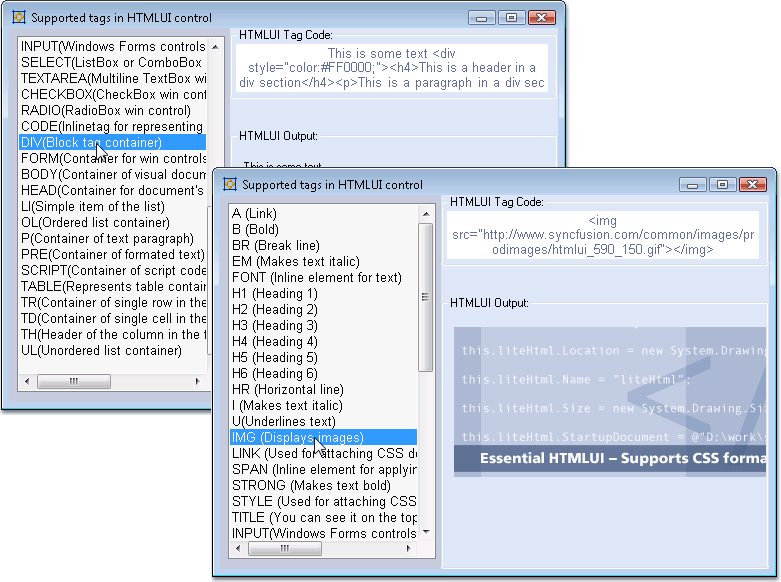Select 'FORM(Container for win controls' in back window

coord(113,158)
